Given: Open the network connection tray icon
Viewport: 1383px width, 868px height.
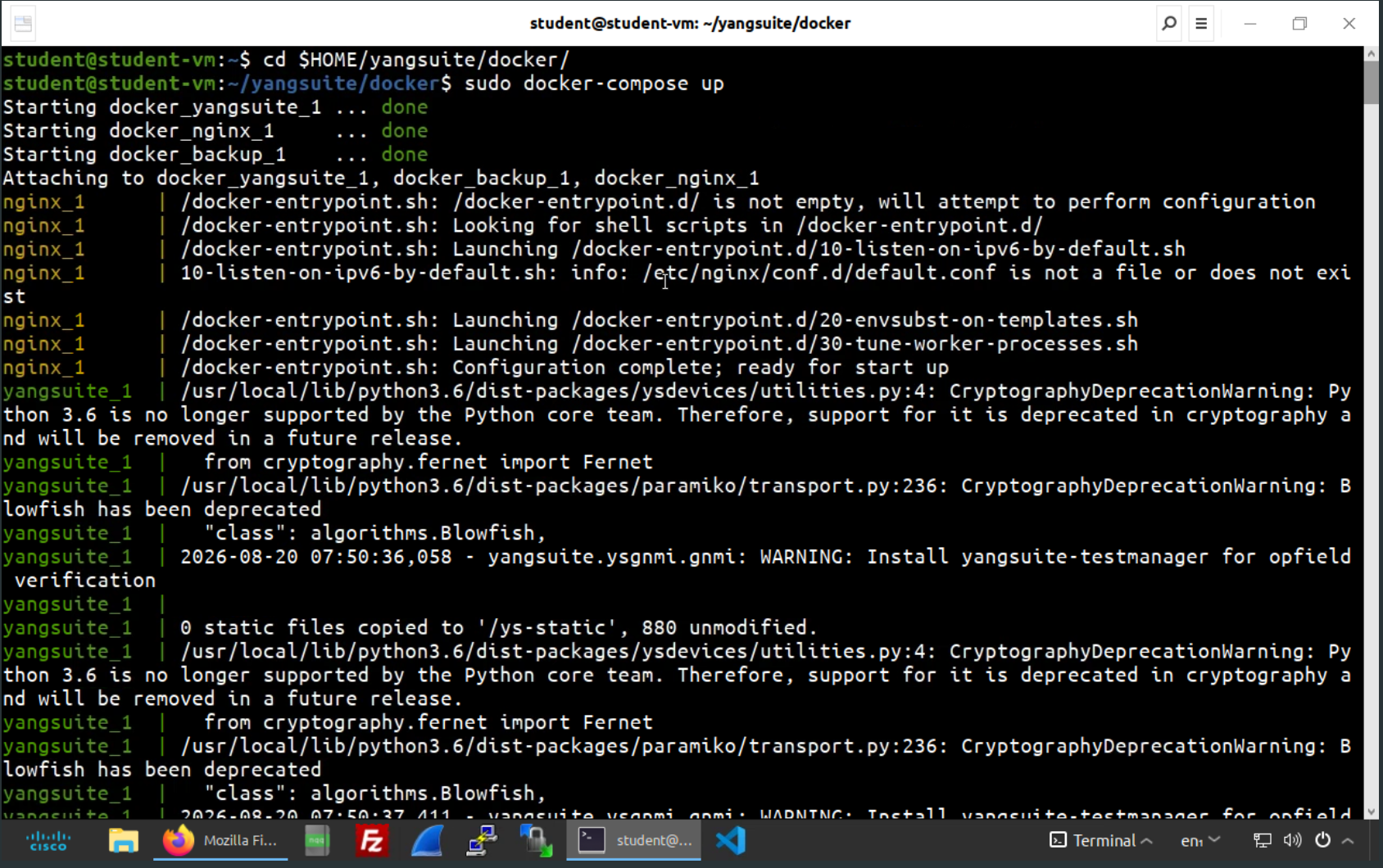Looking at the screenshot, I should pos(1263,841).
